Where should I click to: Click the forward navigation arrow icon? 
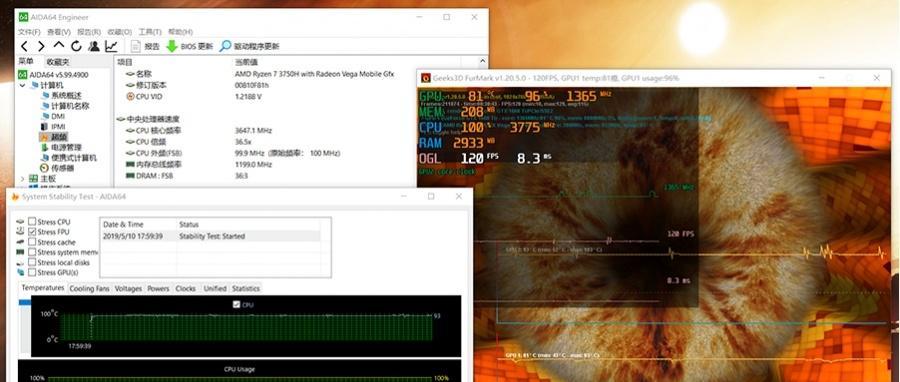[41, 46]
